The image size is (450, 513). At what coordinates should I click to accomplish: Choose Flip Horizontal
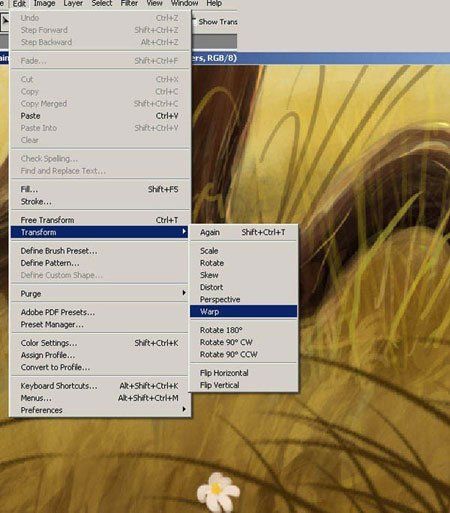243,373
